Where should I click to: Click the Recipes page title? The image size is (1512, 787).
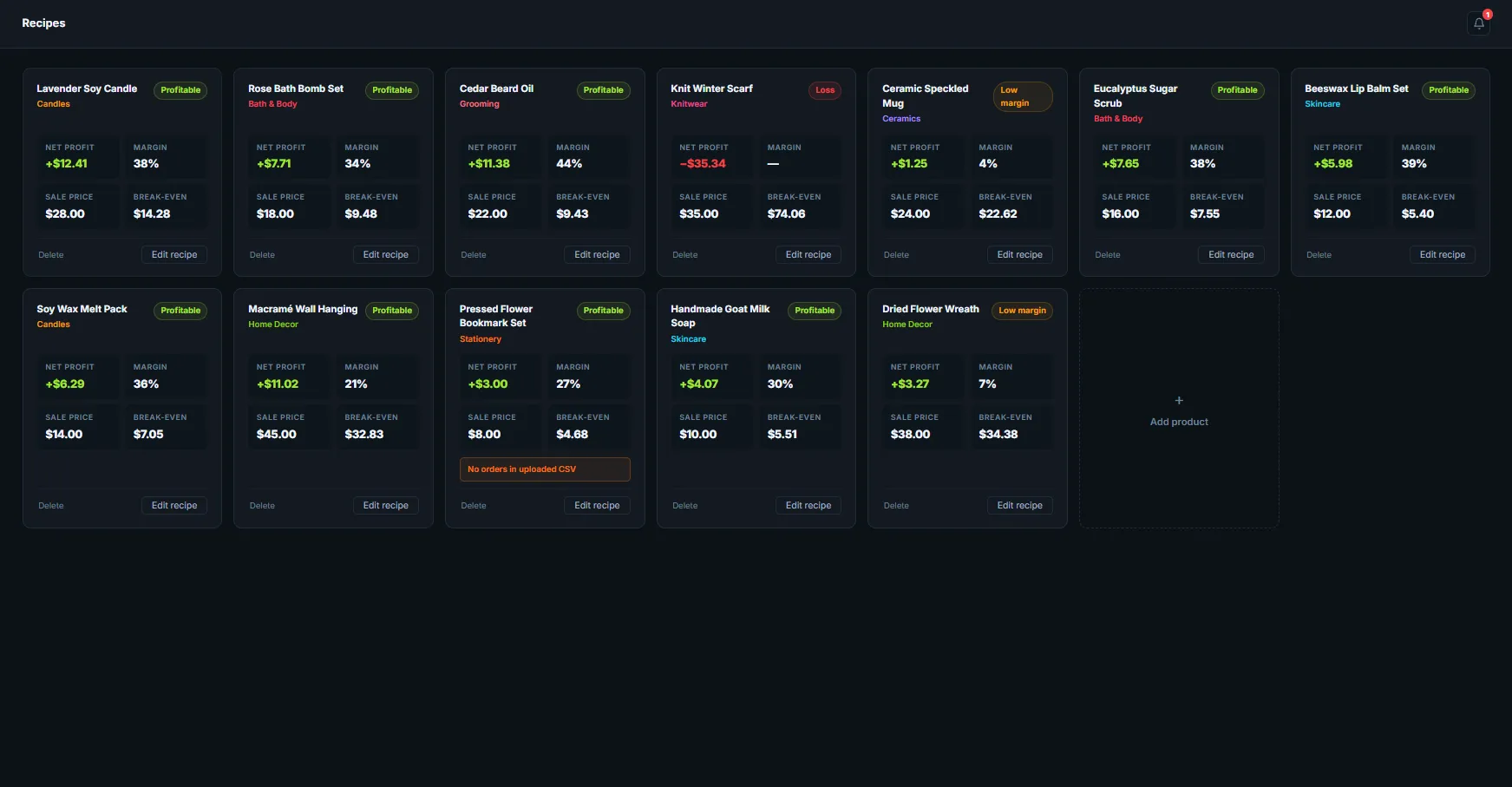(x=43, y=23)
